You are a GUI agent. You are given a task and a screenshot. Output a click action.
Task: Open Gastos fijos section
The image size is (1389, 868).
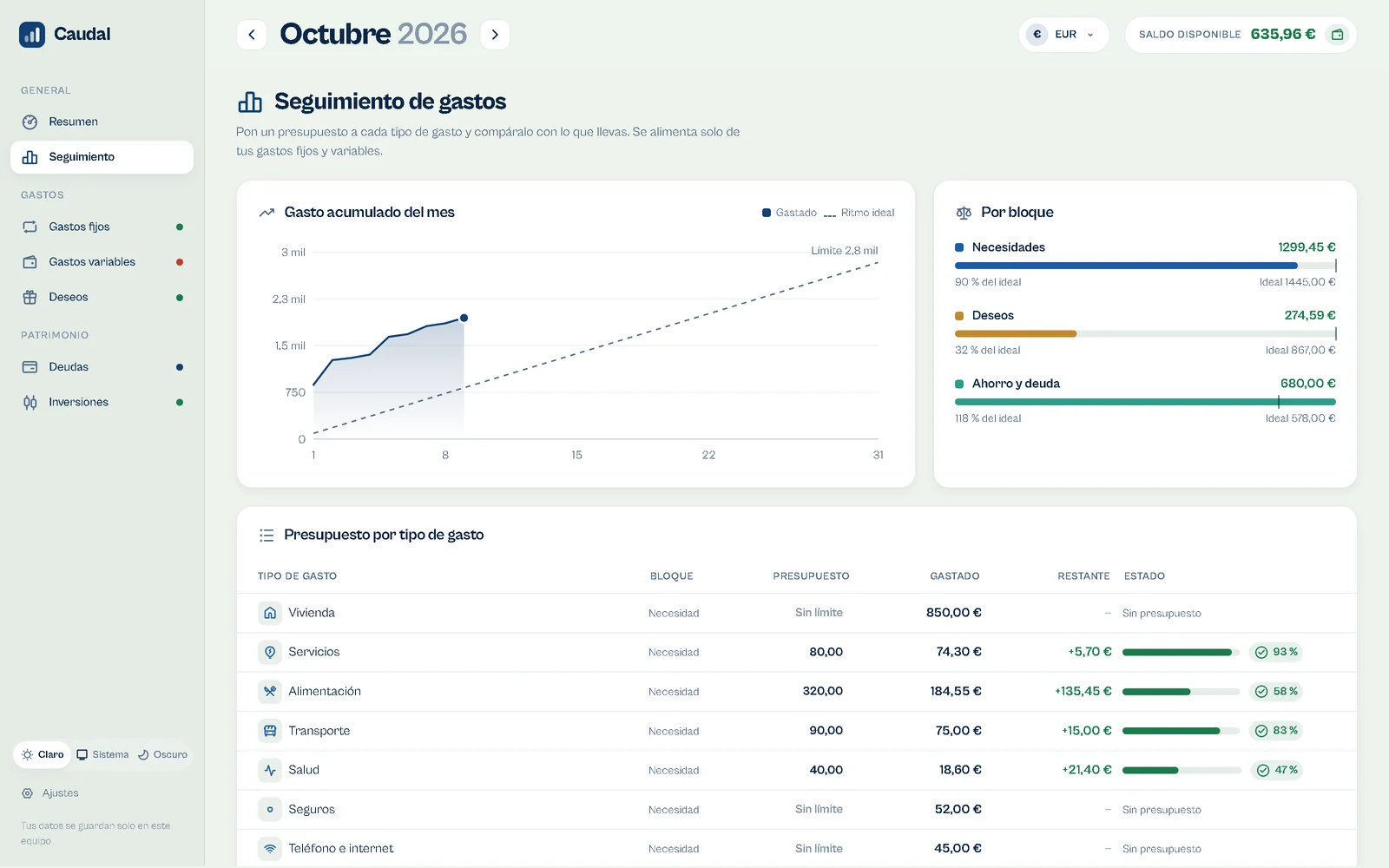pyautogui.click(x=102, y=227)
